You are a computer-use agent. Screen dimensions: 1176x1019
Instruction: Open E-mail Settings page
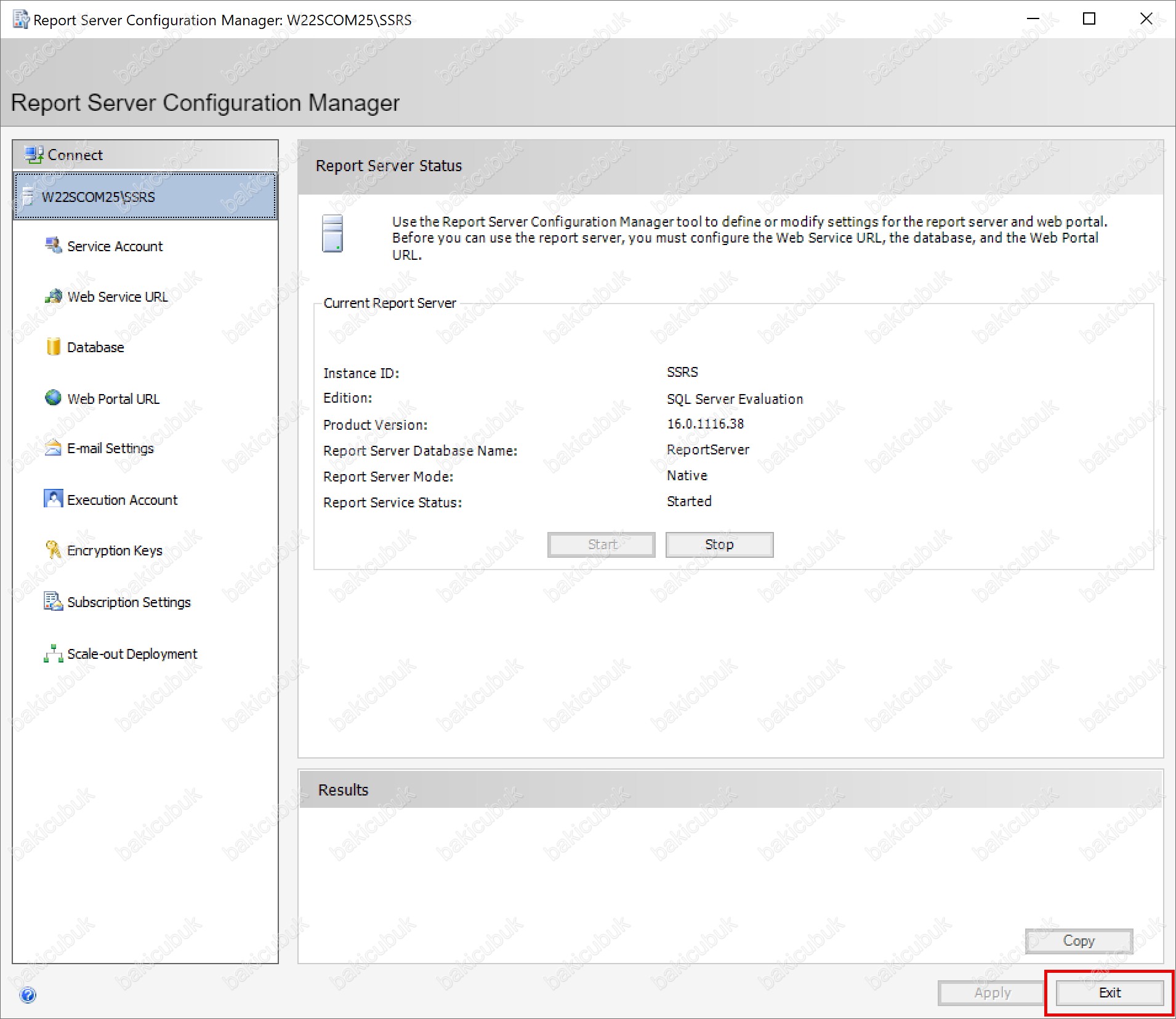110,448
